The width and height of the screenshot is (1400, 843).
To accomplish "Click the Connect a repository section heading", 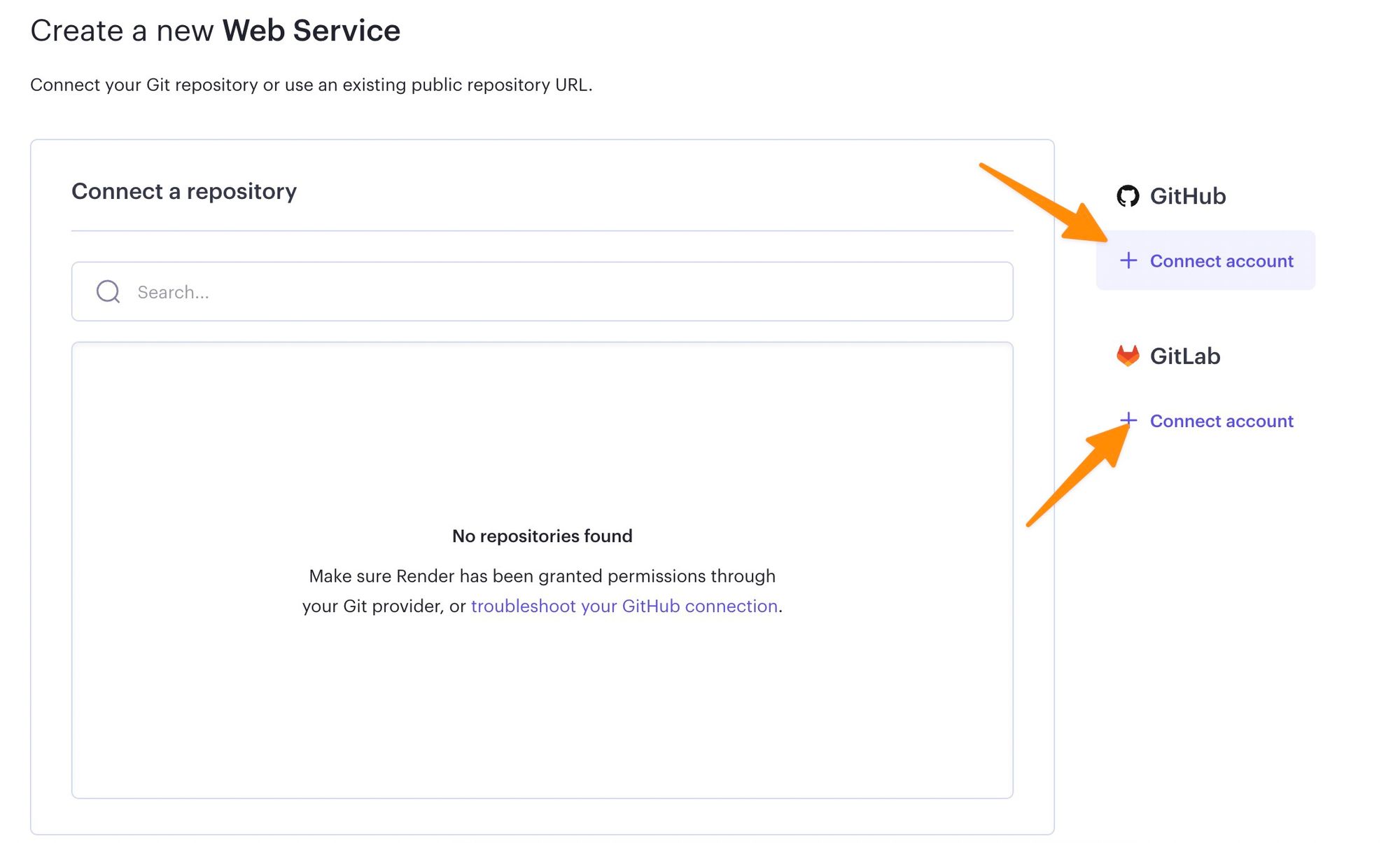I will [184, 191].
